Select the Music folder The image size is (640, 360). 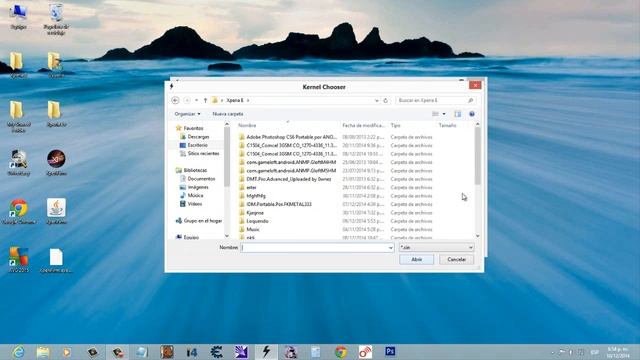tap(253, 229)
